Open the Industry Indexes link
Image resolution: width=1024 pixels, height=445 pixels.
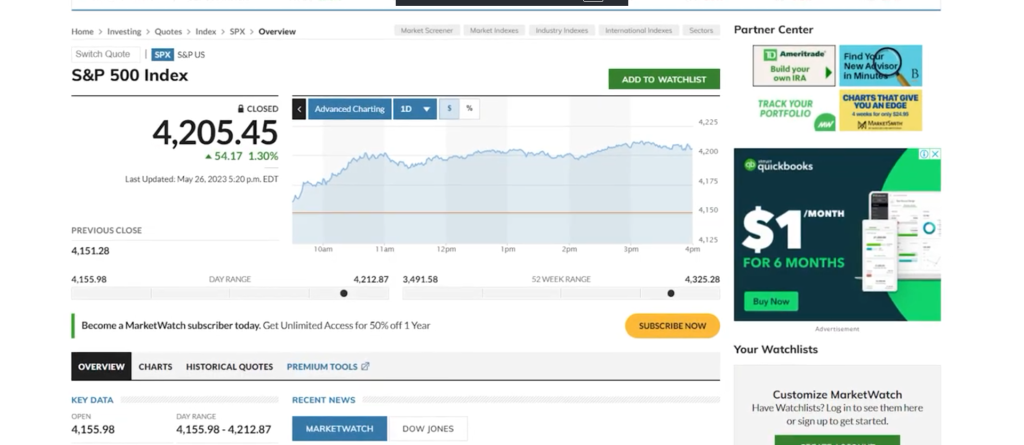[562, 31]
